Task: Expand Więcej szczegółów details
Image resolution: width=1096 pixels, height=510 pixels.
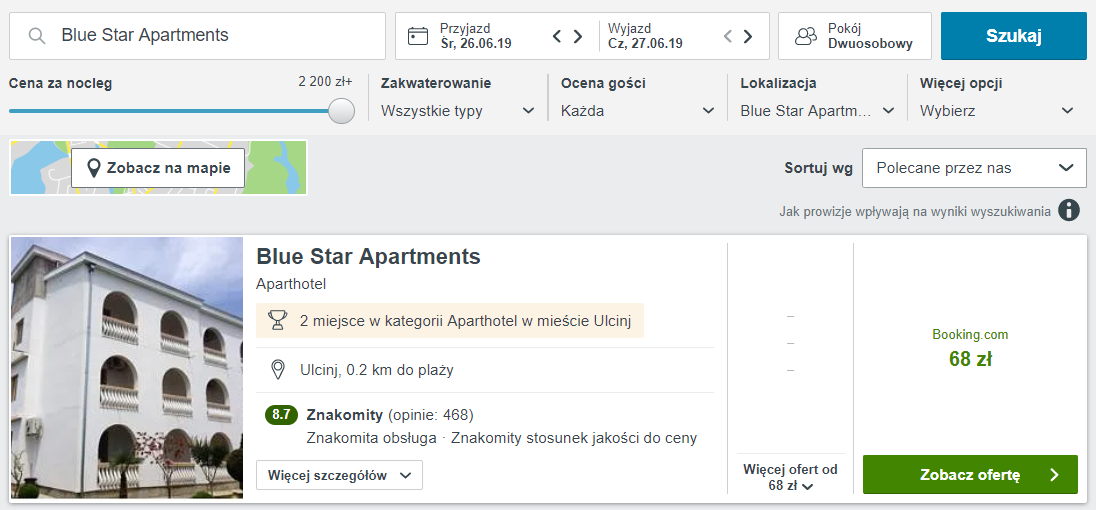Action: tap(339, 475)
